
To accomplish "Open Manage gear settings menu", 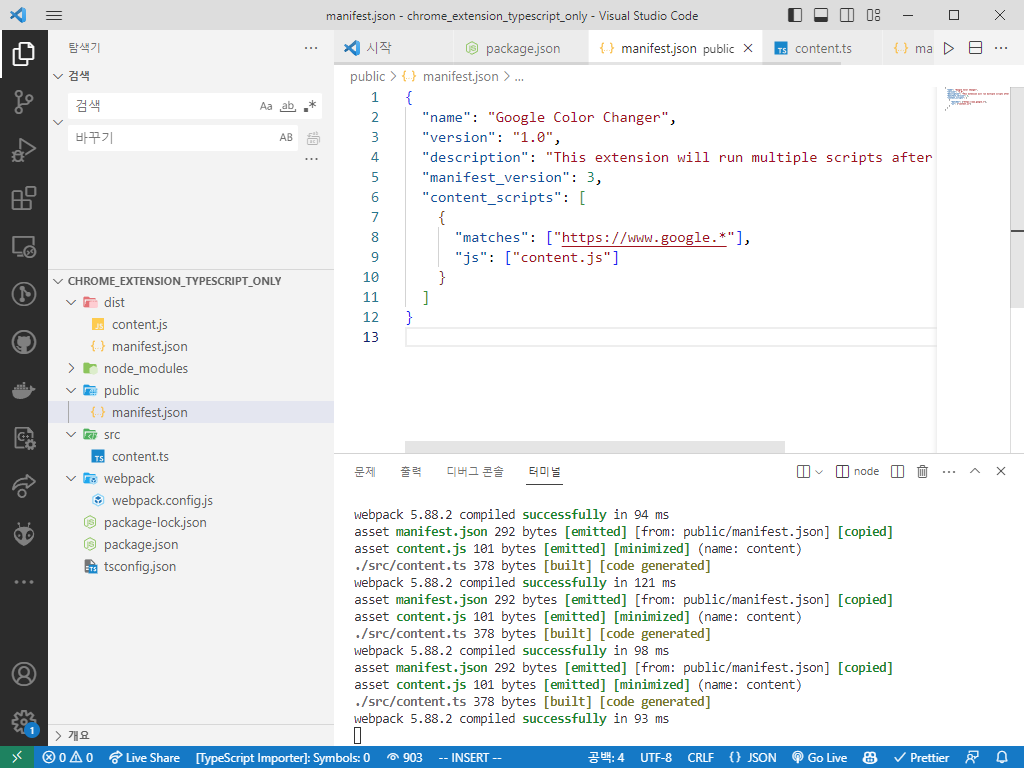I will 24,722.
